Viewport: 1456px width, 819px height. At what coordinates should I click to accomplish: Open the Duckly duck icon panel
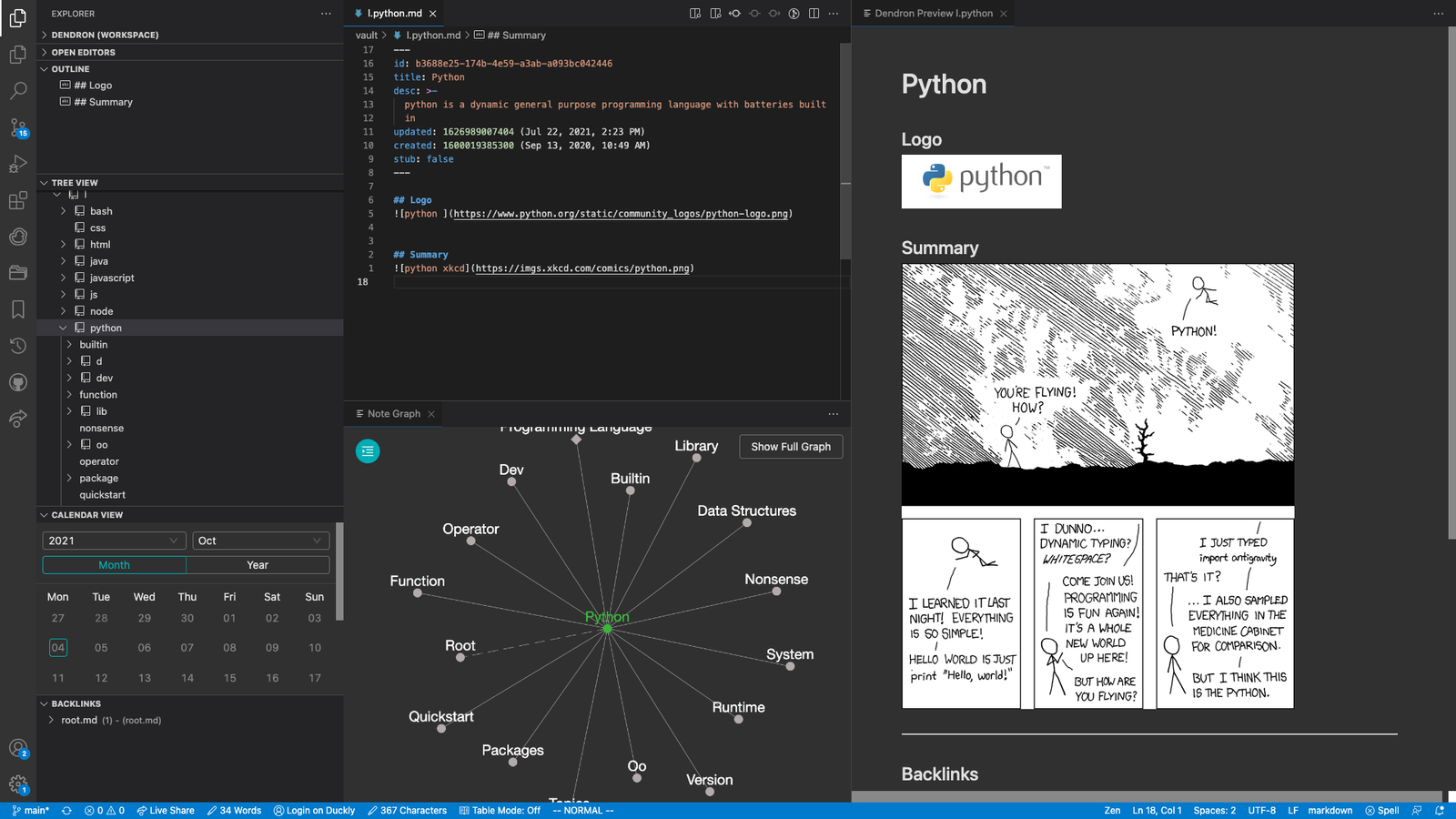coord(17,237)
